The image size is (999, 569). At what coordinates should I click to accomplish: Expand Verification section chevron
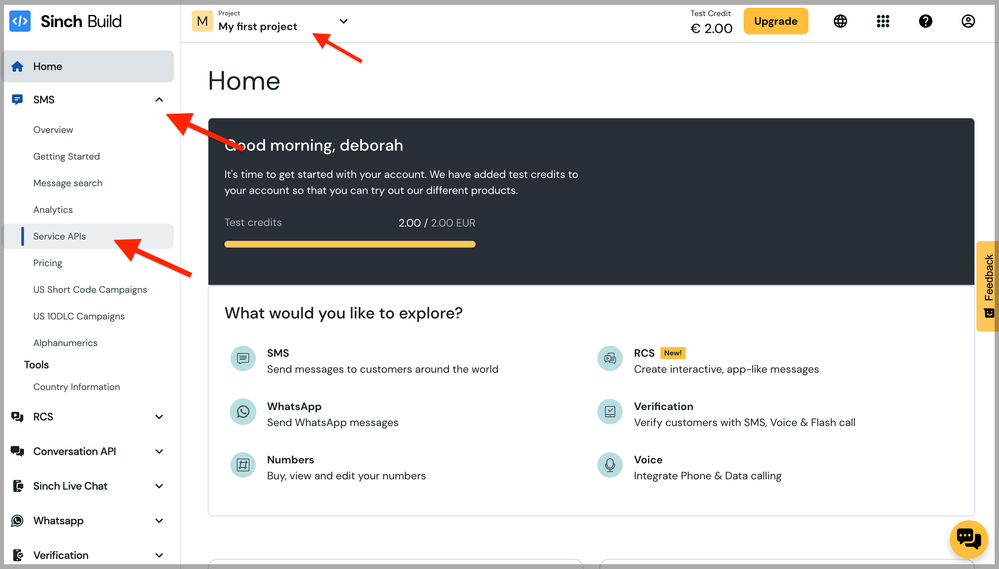point(159,555)
